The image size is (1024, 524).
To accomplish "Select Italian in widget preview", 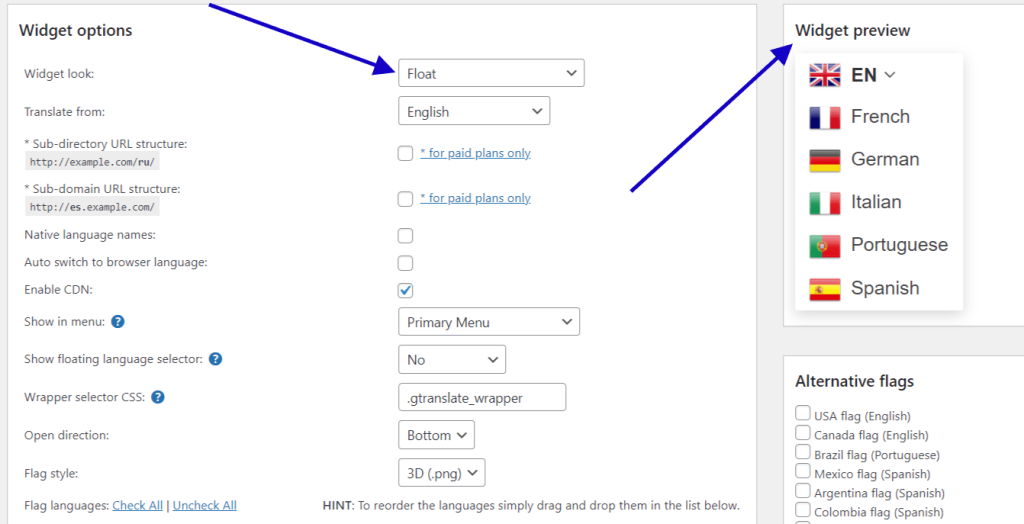I will click(x=876, y=203).
